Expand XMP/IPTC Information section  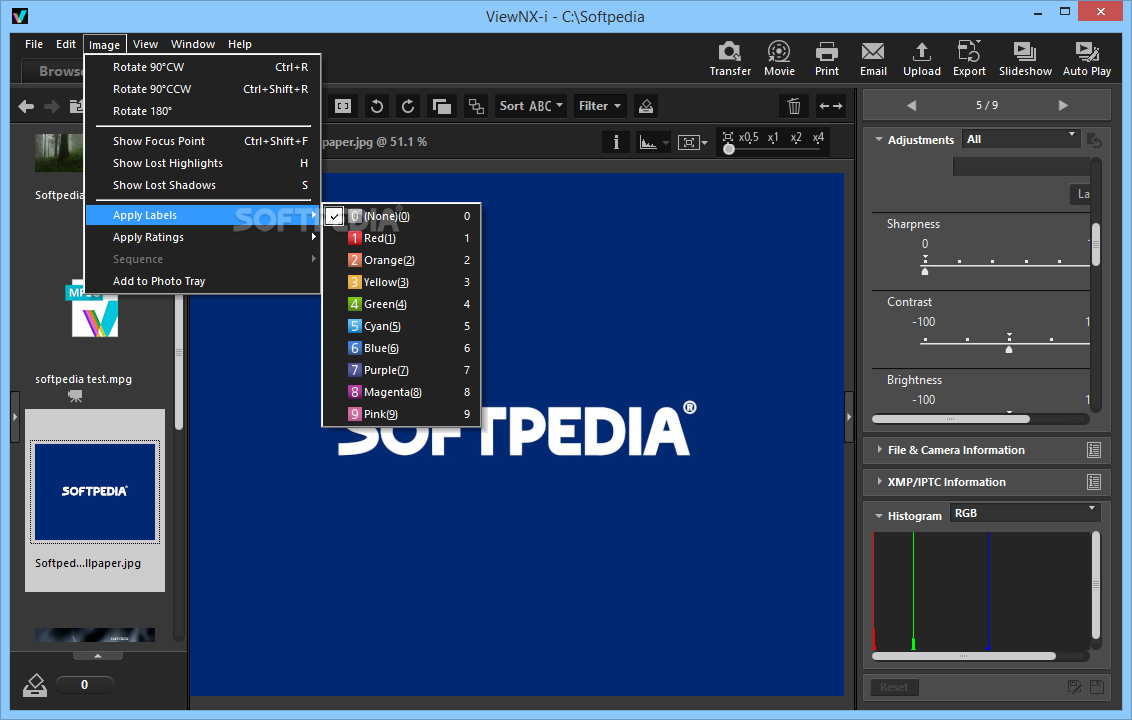pyautogui.click(x=879, y=481)
